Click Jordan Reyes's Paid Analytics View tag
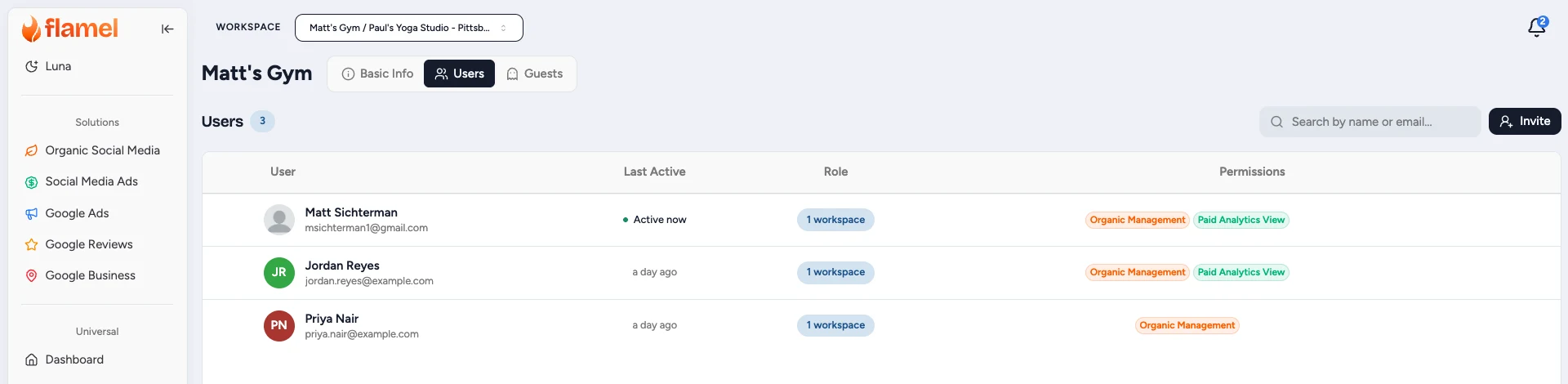1568x384 pixels. [1241, 272]
